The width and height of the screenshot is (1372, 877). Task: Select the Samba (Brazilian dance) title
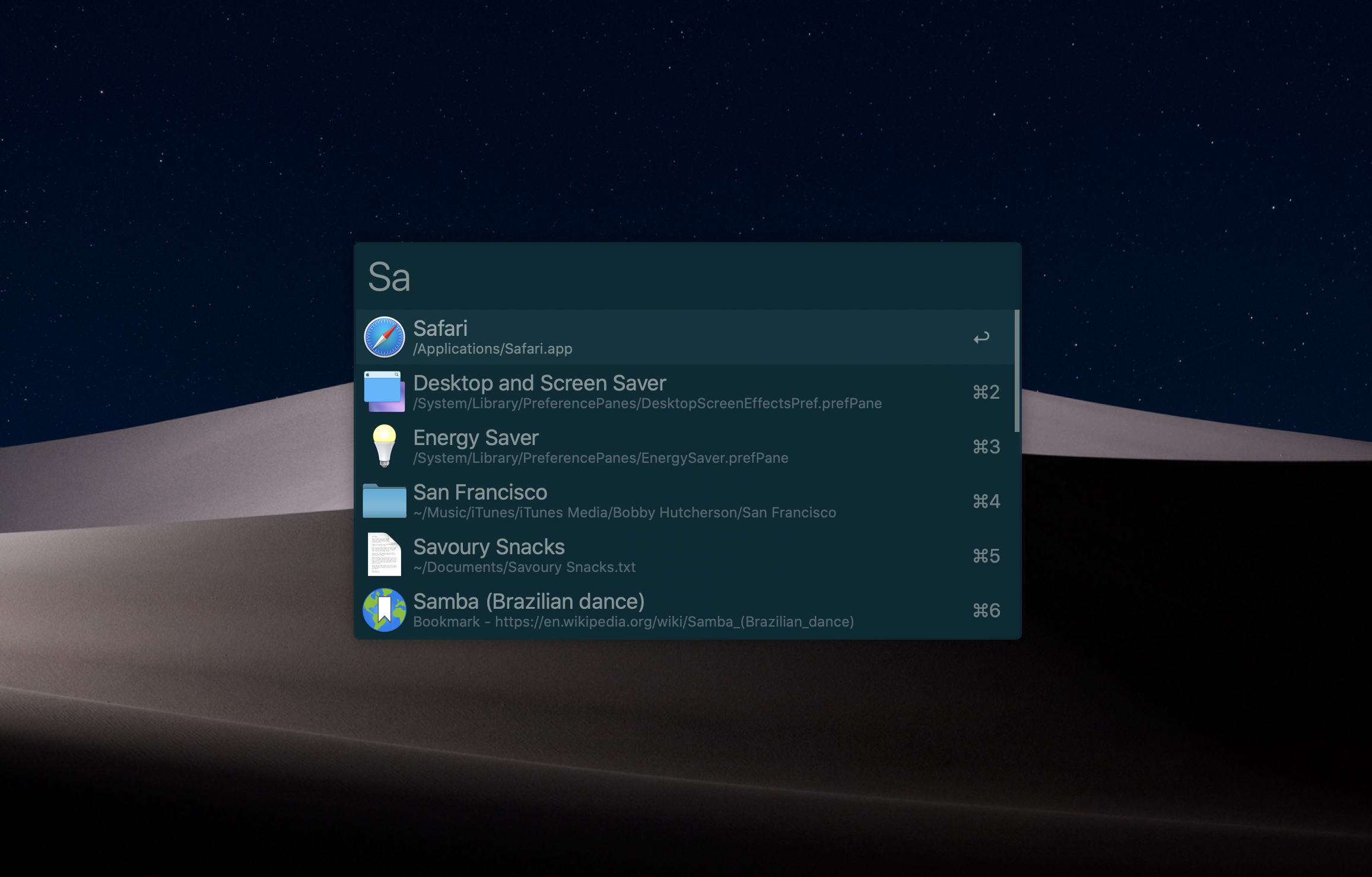coord(528,601)
